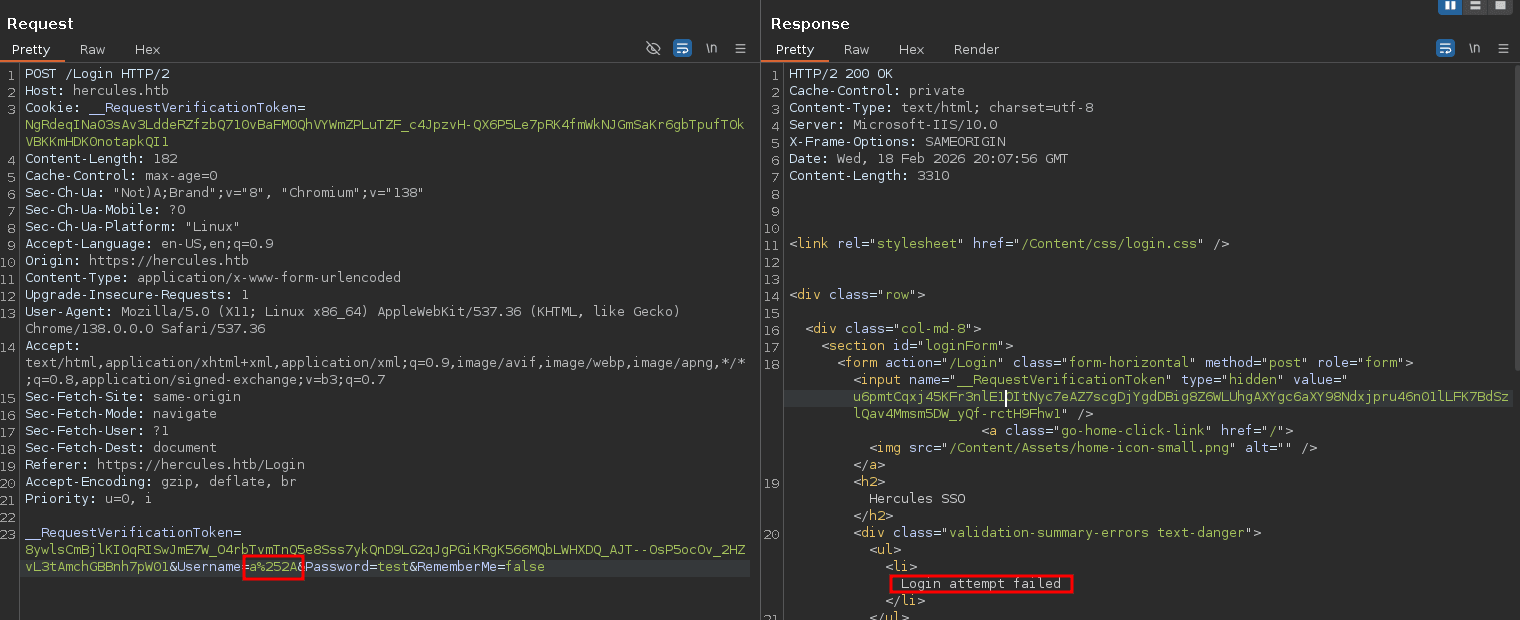Toggle the crossed-eye hide icon in Request

tap(653, 48)
